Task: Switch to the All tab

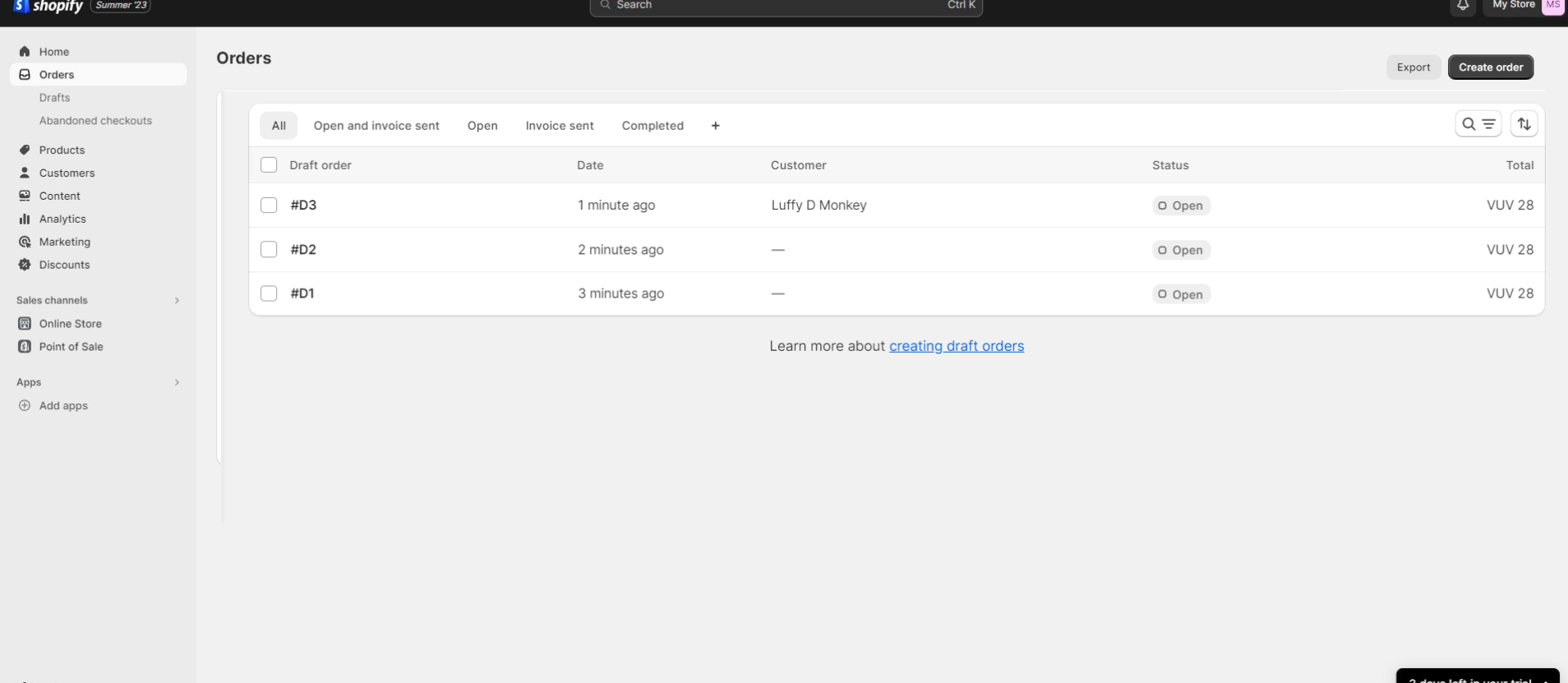Action: click(x=279, y=126)
